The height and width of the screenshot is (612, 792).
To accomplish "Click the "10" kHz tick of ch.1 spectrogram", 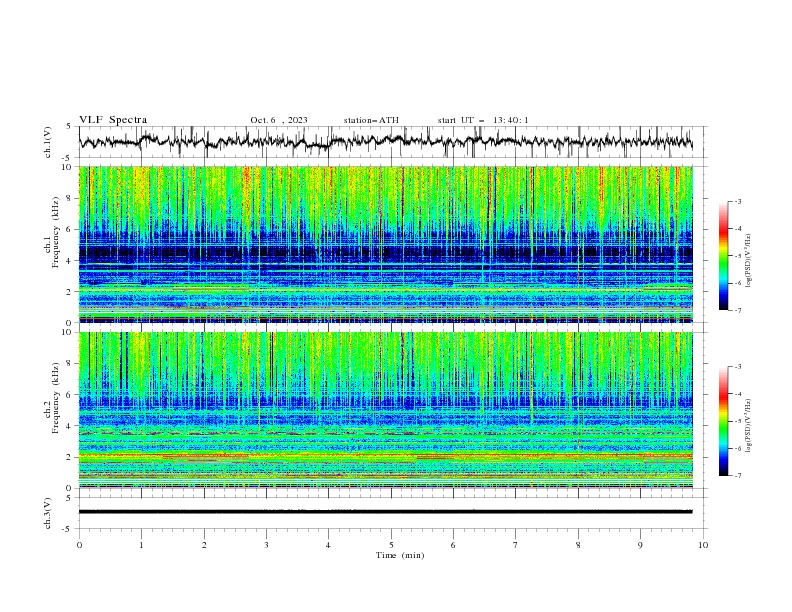I will pyautogui.click(x=68, y=167).
